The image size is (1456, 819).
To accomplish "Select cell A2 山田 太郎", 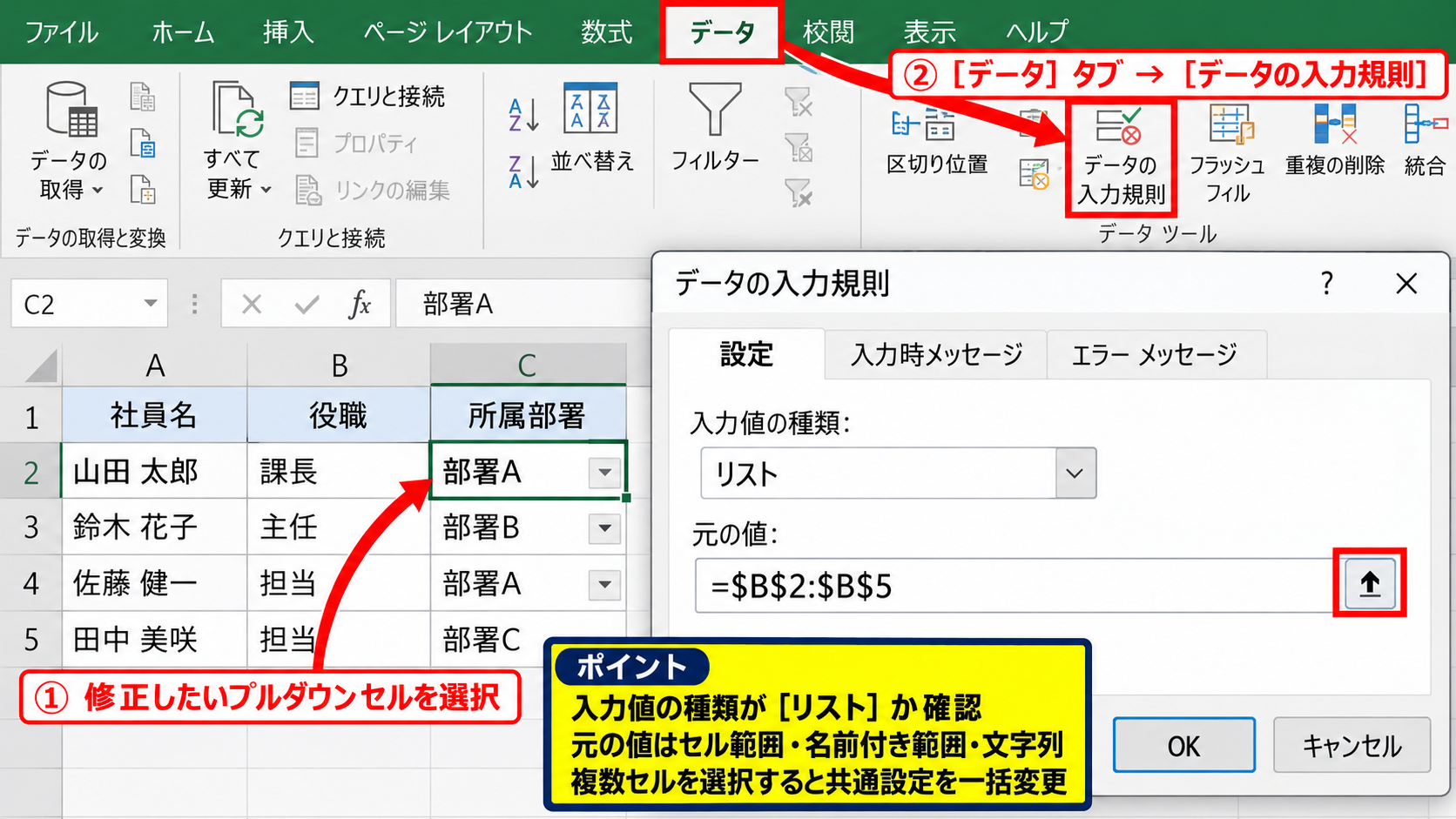I will coord(155,471).
